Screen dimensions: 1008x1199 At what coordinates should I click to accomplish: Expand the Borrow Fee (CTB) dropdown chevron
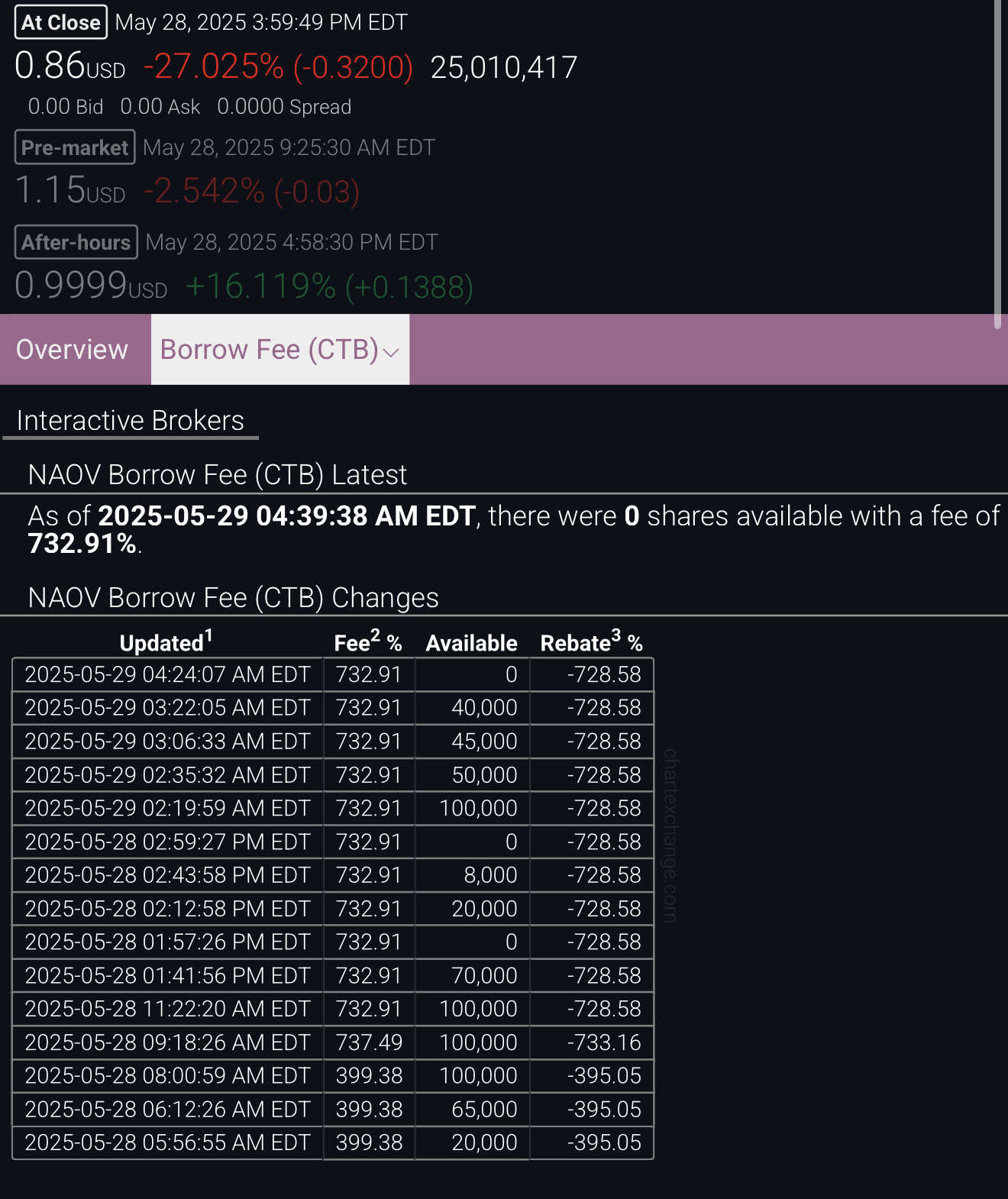(x=391, y=352)
